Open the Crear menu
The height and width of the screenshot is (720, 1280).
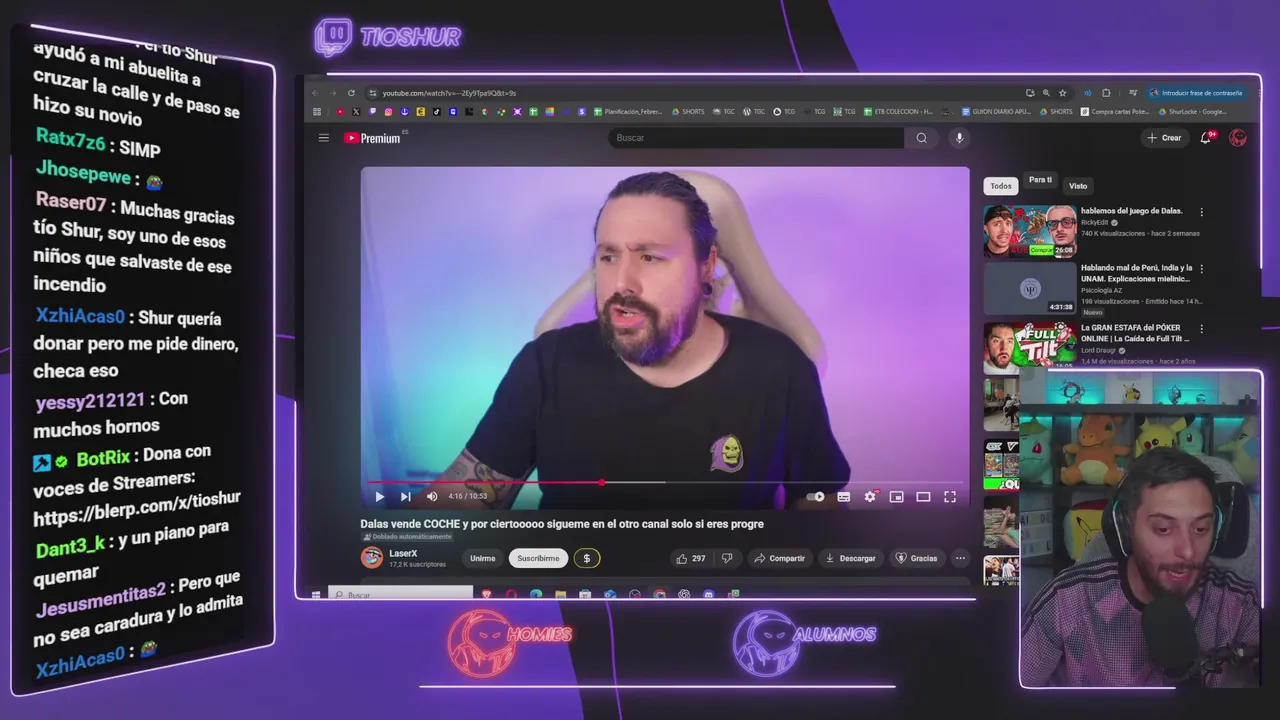[x=1165, y=138]
